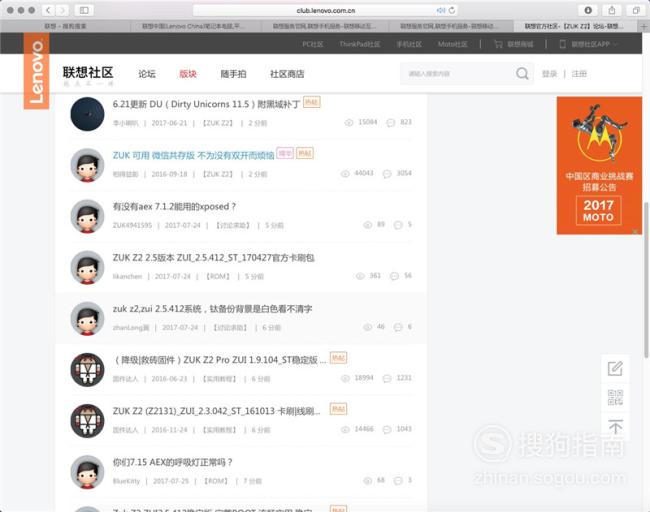
Task: Click the comment bubble icon showing 1231
Action: click(387, 378)
